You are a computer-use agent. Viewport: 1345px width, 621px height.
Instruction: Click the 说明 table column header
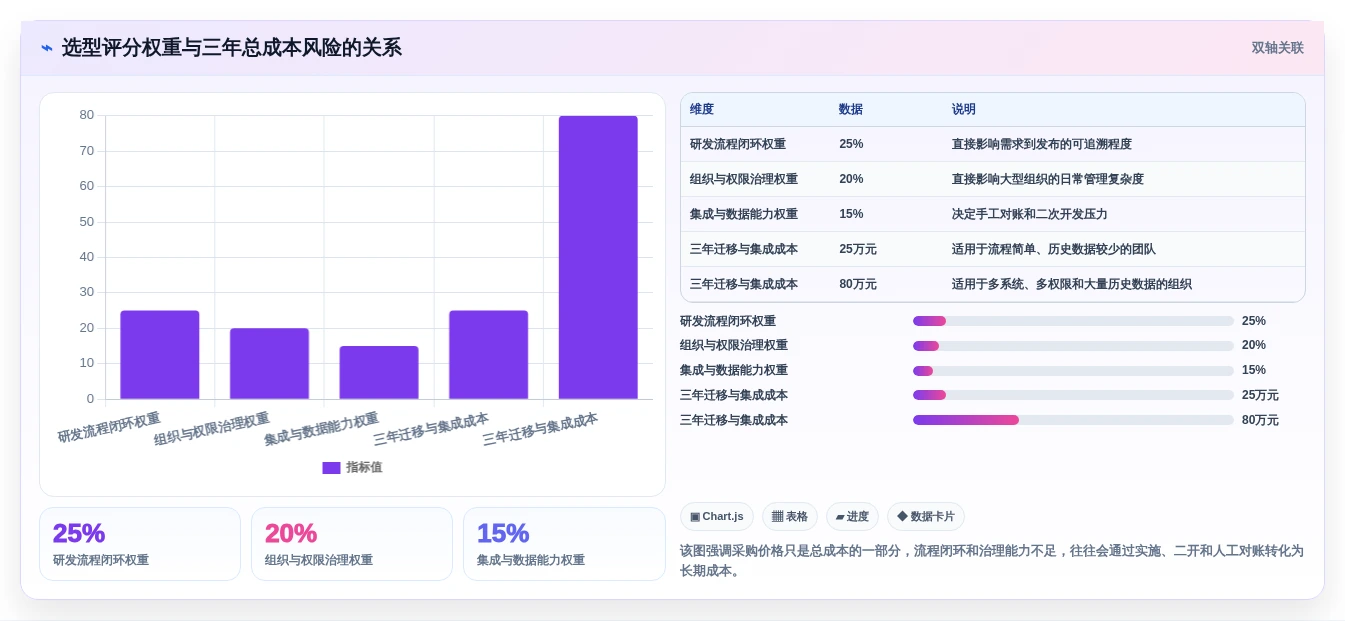[x=964, y=109]
